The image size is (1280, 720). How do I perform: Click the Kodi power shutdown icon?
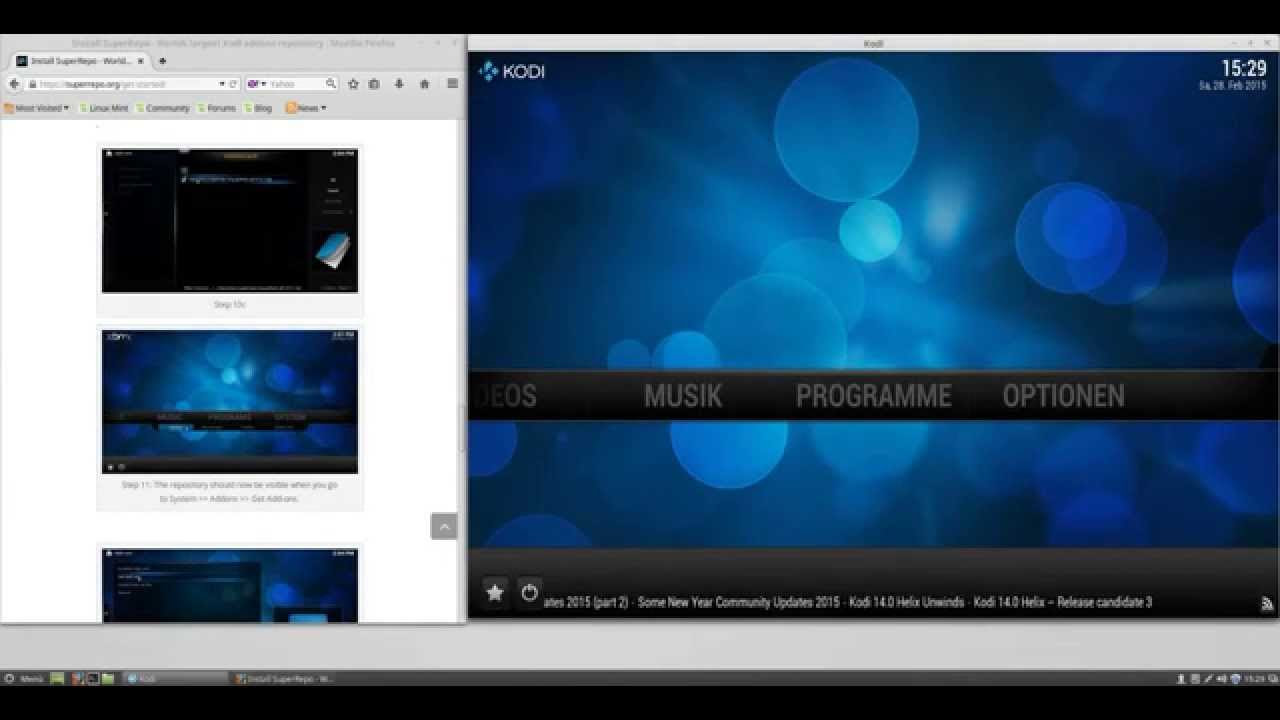click(530, 592)
